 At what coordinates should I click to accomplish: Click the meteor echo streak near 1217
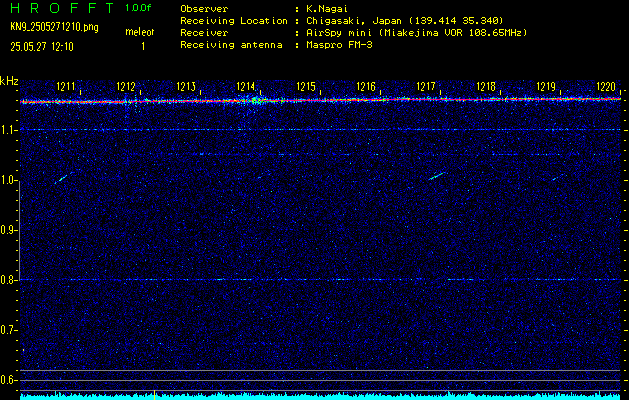(x=436, y=176)
